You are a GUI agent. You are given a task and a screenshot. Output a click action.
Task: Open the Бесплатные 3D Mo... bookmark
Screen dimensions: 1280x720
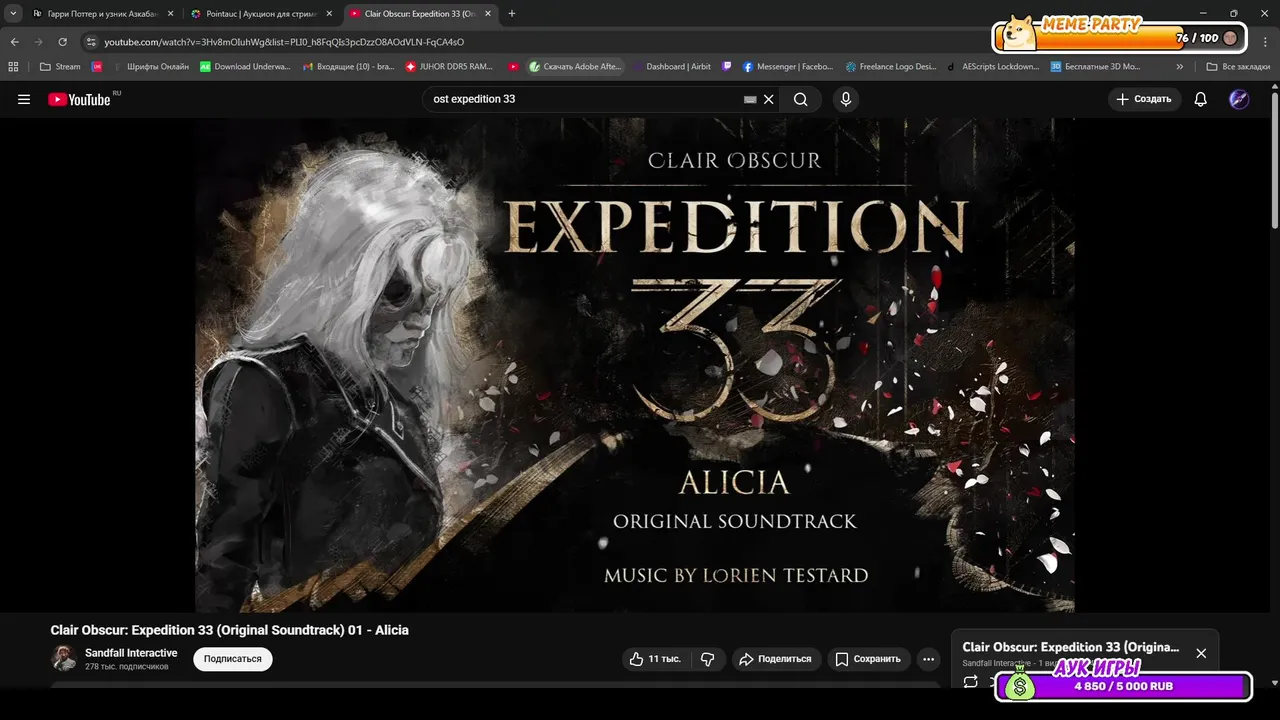click(1096, 67)
